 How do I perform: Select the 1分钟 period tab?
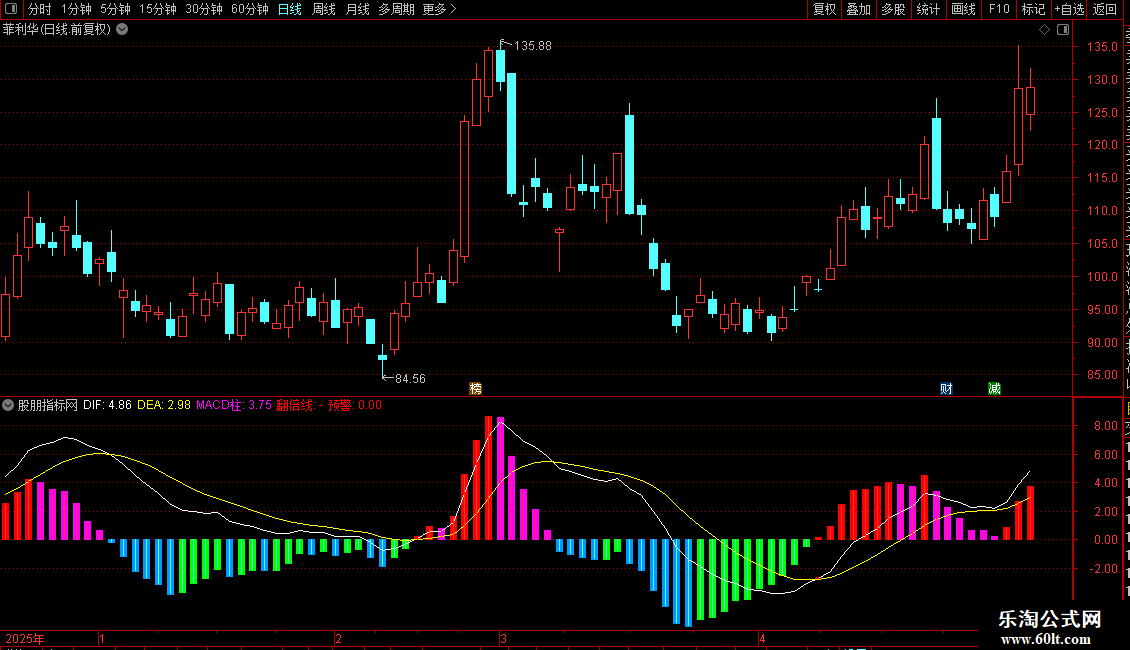tap(76, 9)
